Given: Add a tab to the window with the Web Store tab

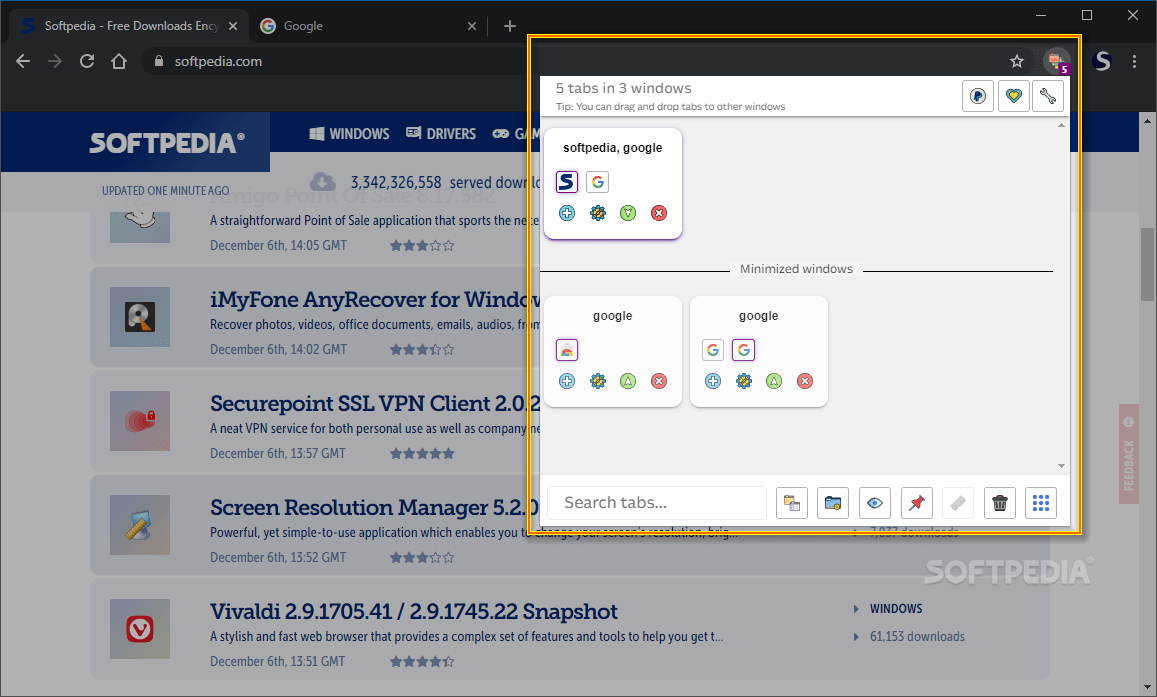Looking at the screenshot, I should pos(567,381).
